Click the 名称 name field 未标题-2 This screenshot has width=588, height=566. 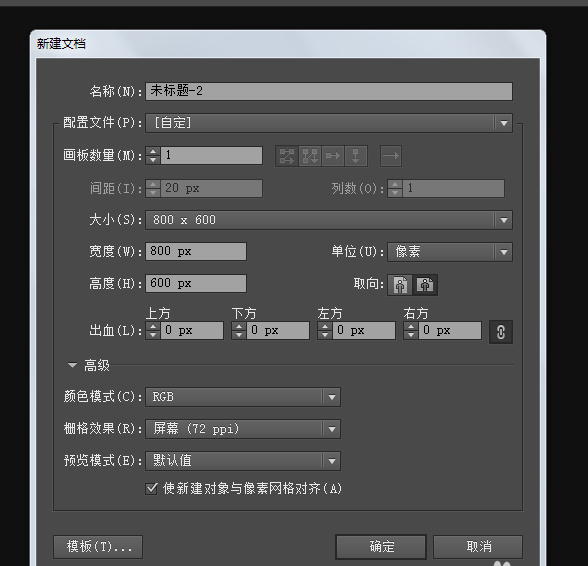coord(329,91)
